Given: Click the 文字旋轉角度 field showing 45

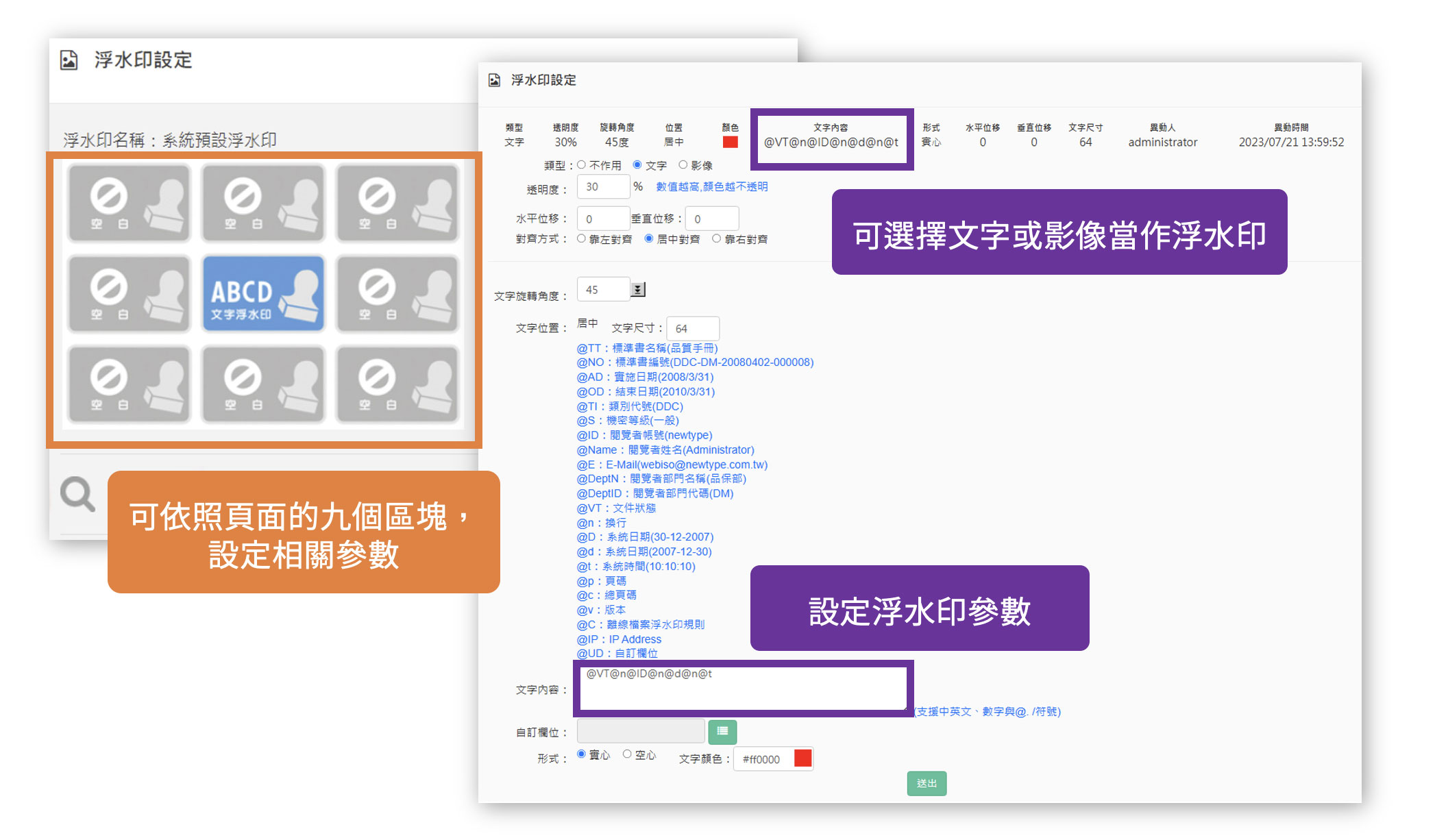Looking at the screenshot, I should click(602, 290).
